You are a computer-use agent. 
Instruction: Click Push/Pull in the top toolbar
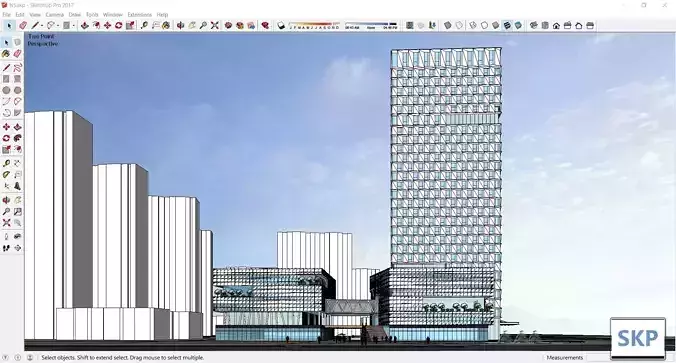point(84,25)
